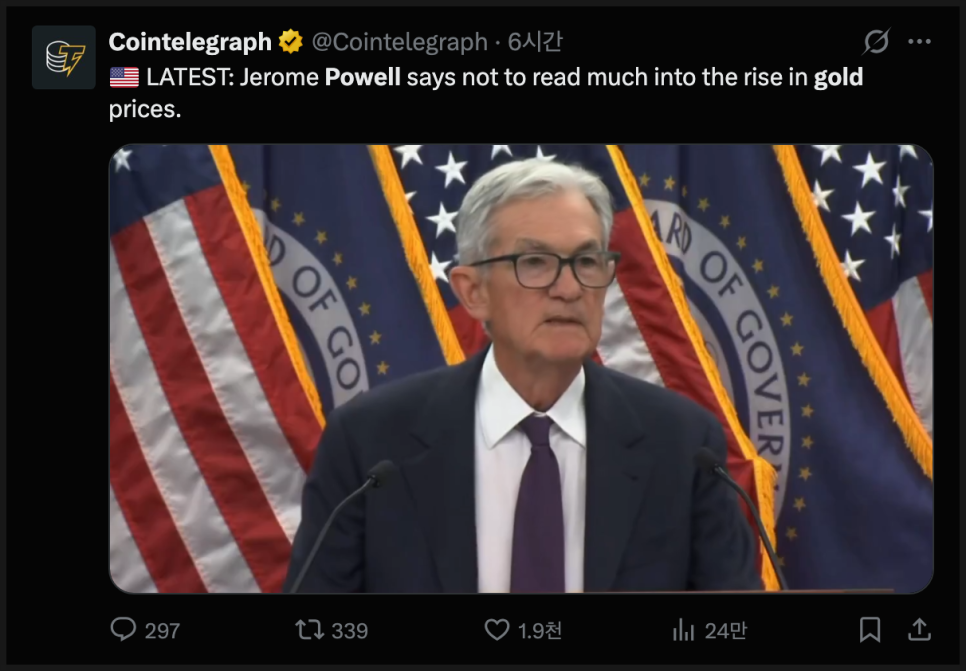Click the bold word gold in the text
Viewport: 966px width, 671px height.
pyautogui.click(x=838, y=78)
